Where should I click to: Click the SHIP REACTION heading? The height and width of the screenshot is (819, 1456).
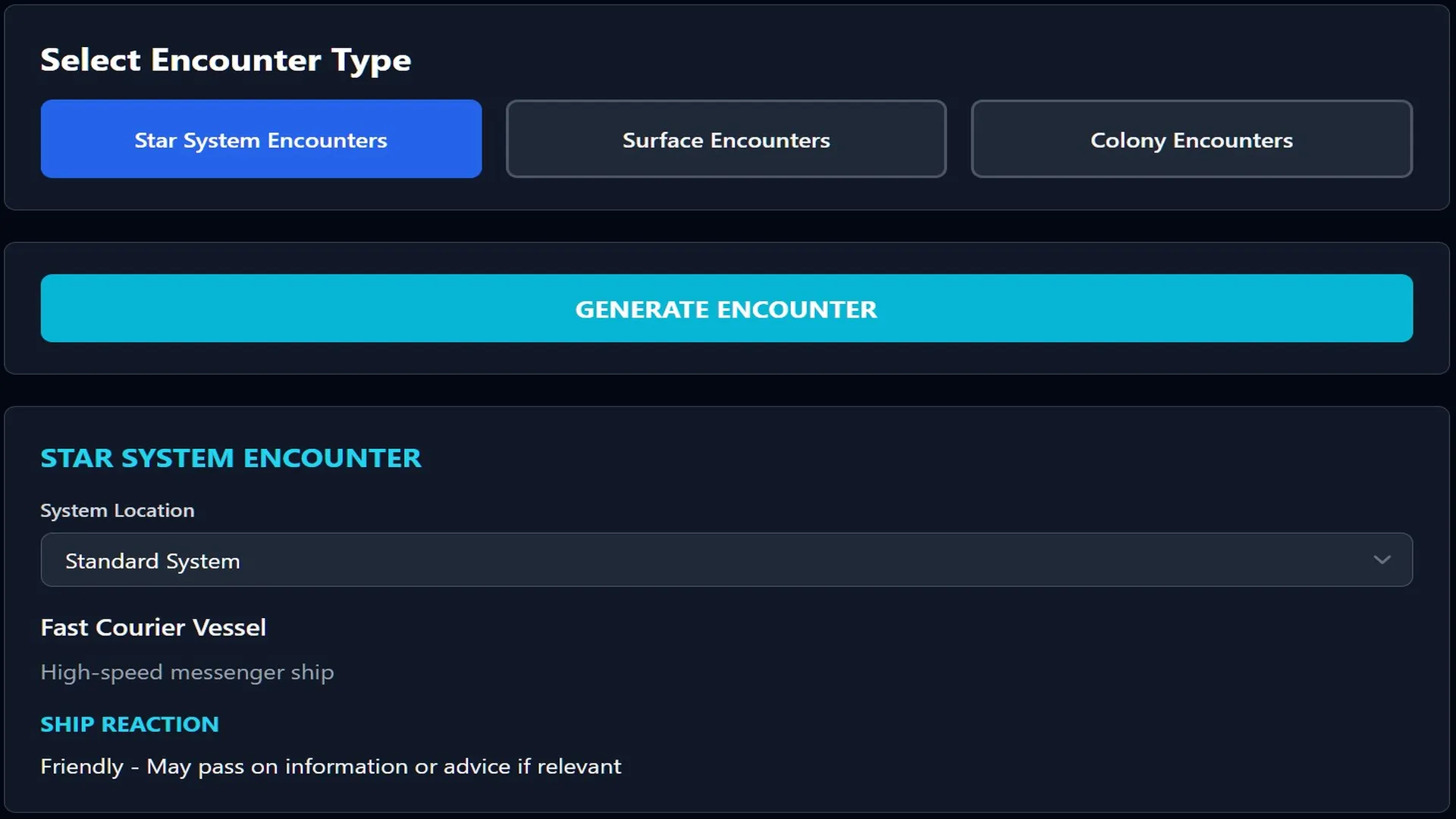[x=130, y=724]
